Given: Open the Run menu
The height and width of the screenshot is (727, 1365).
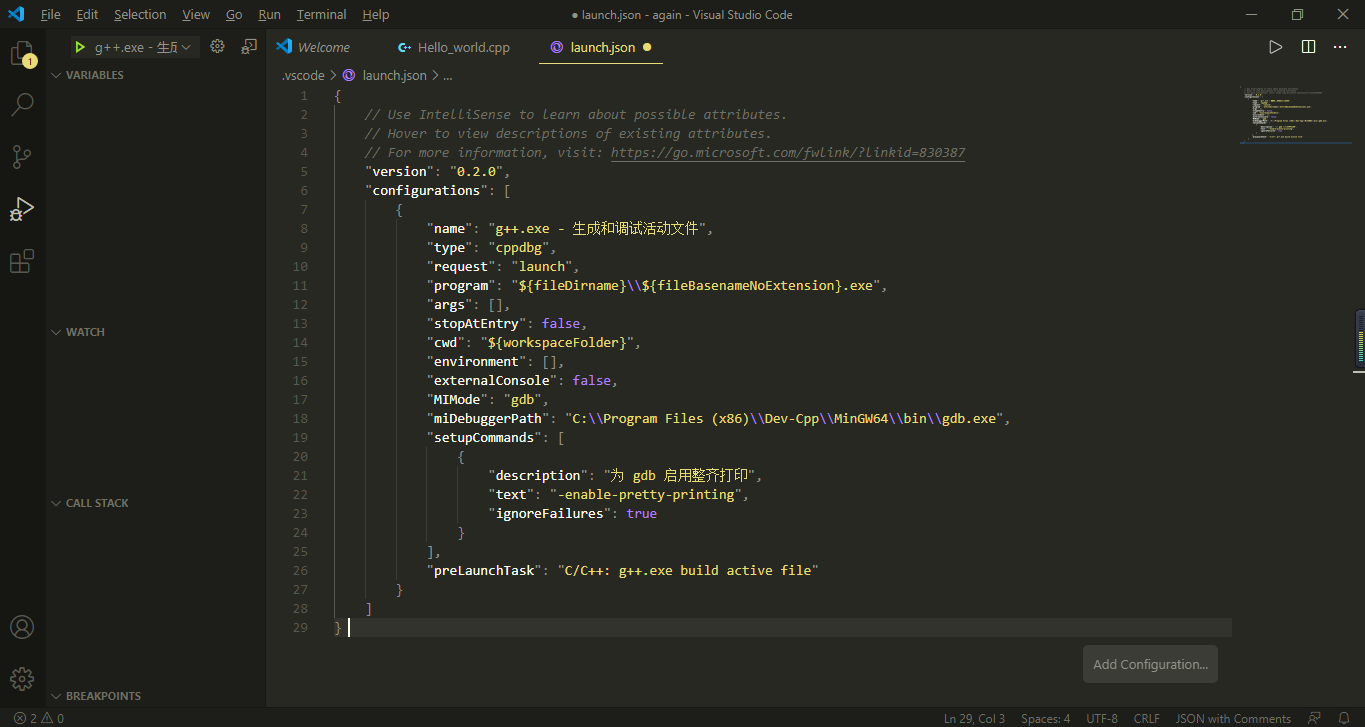Looking at the screenshot, I should (x=269, y=14).
